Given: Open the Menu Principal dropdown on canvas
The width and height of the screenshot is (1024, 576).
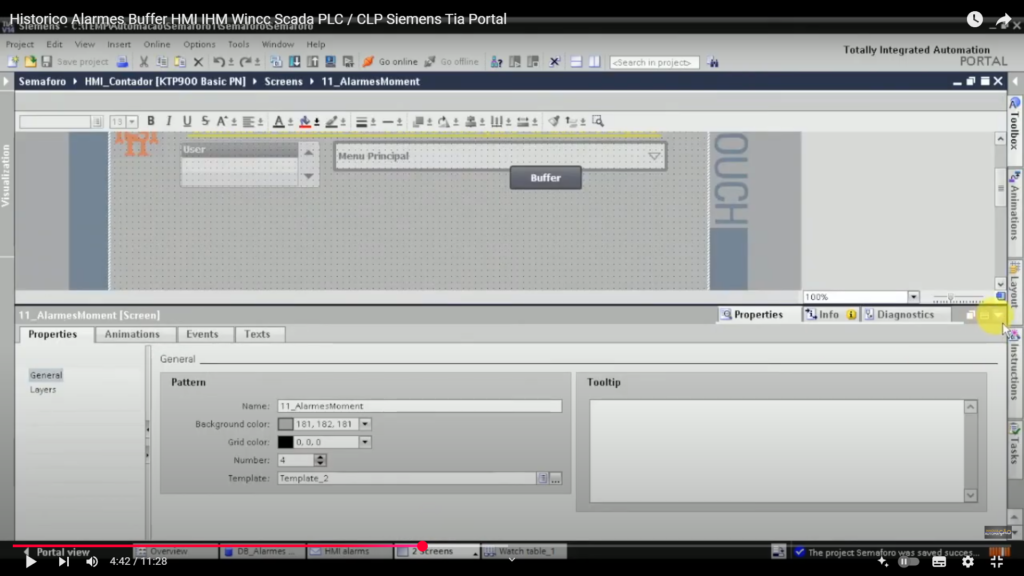Looking at the screenshot, I should tap(654, 156).
